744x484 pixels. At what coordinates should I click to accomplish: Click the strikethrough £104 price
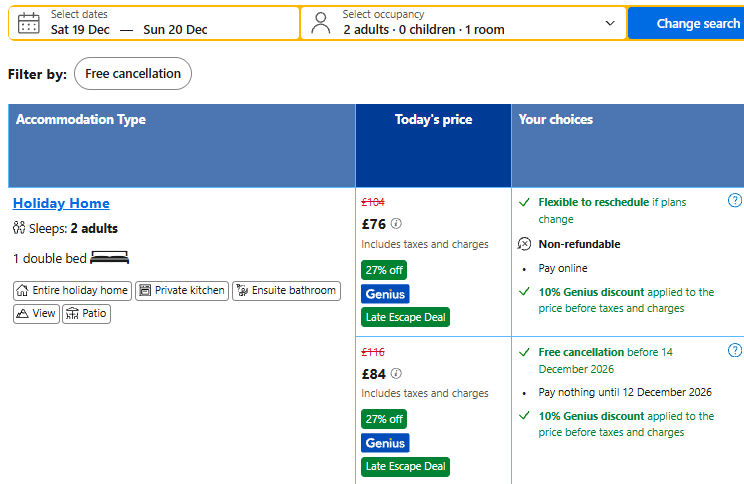click(373, 202)
